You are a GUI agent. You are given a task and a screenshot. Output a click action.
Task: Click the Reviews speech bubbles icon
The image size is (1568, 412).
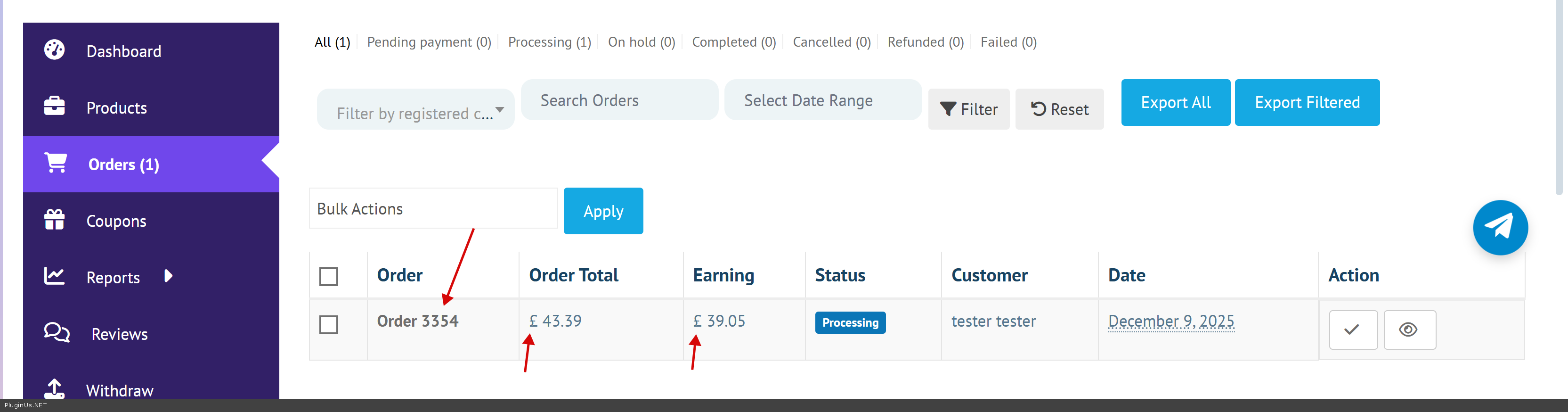click(57, 333)
